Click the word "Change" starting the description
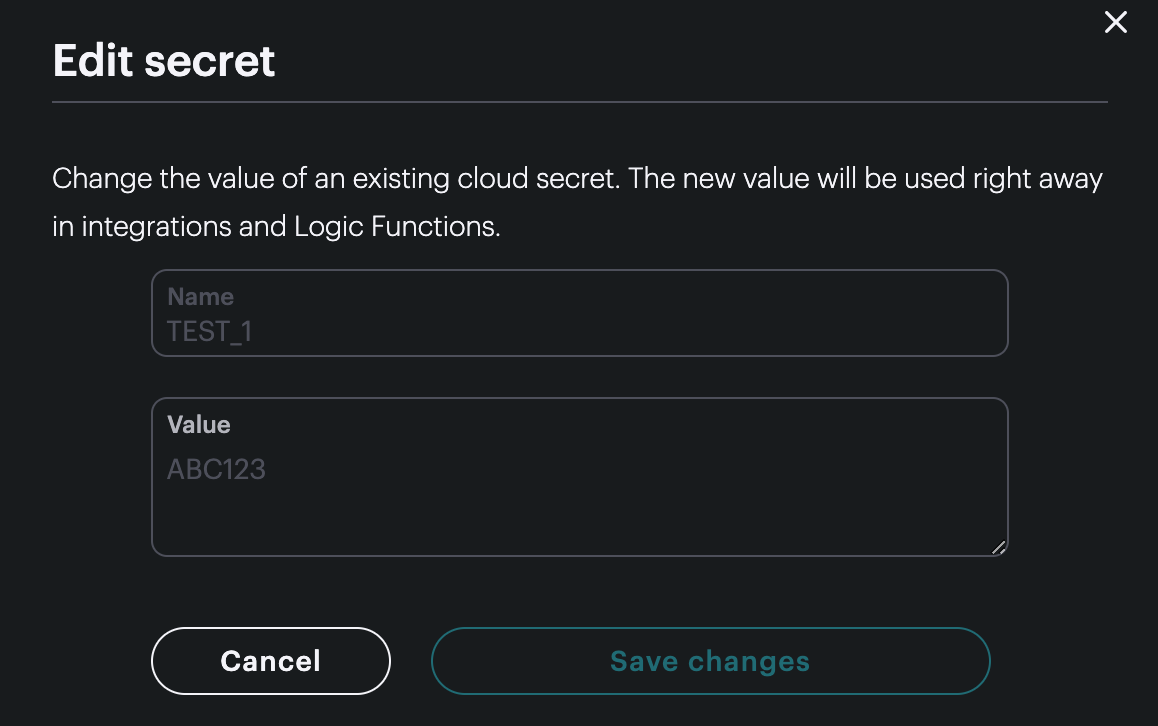 pos(103,179)
